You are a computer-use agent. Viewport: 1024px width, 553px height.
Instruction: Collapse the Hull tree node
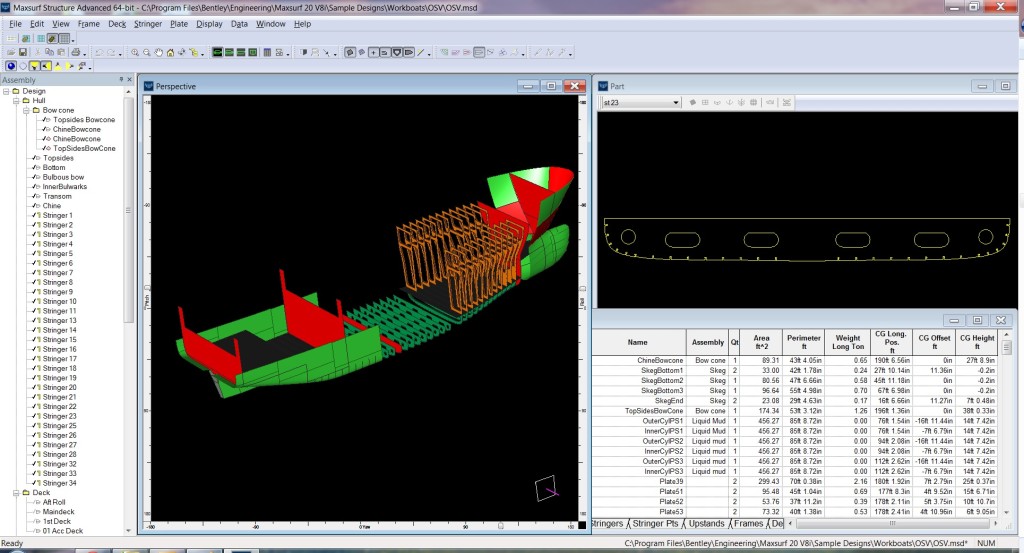click(16, 101)
